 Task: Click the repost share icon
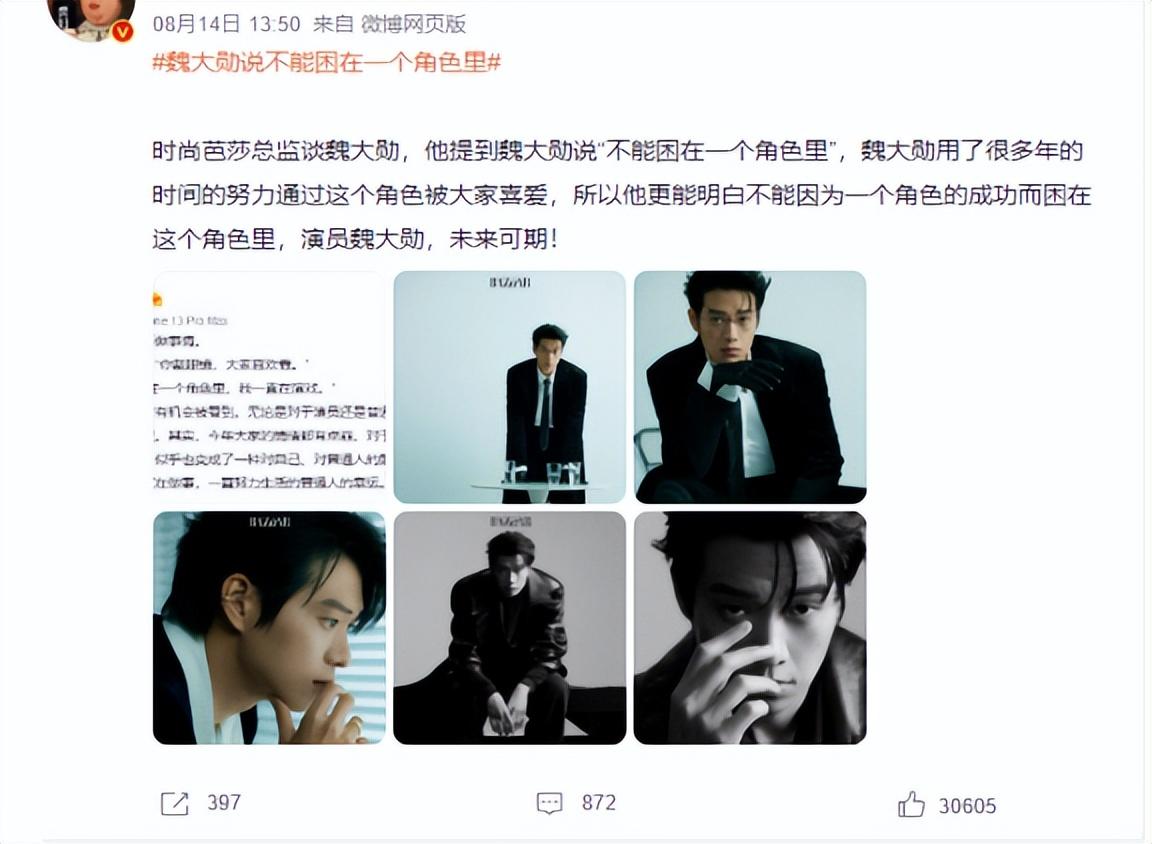[x=175, y=803]
